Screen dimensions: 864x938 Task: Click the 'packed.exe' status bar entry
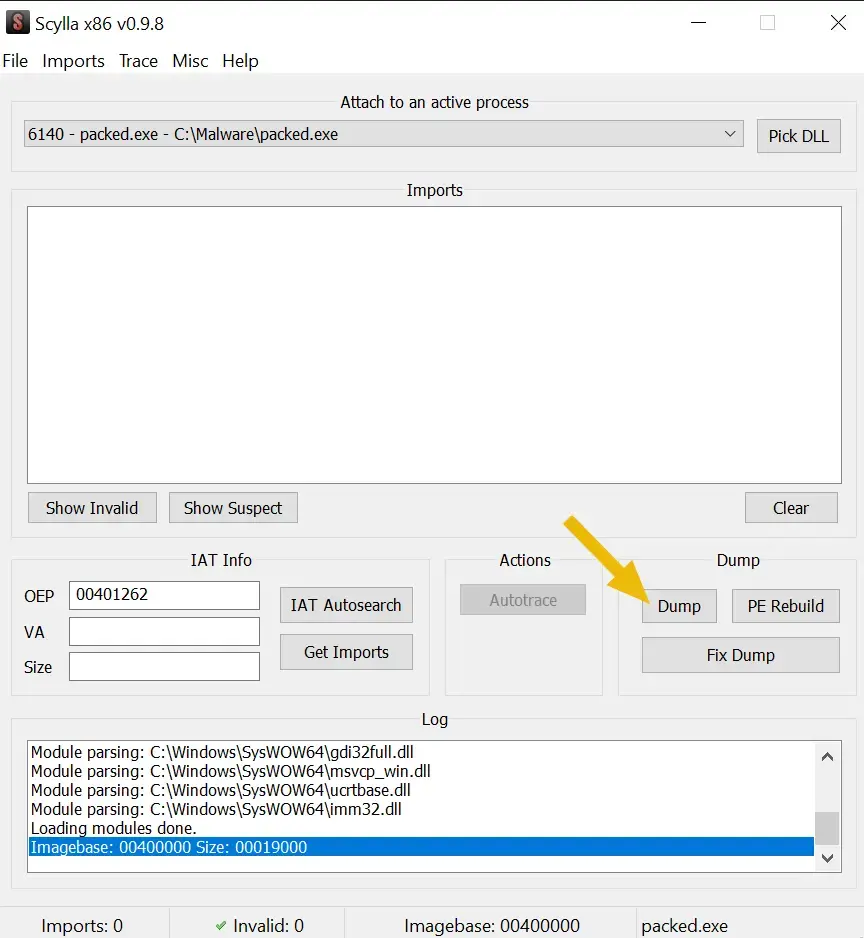point(684,926)
